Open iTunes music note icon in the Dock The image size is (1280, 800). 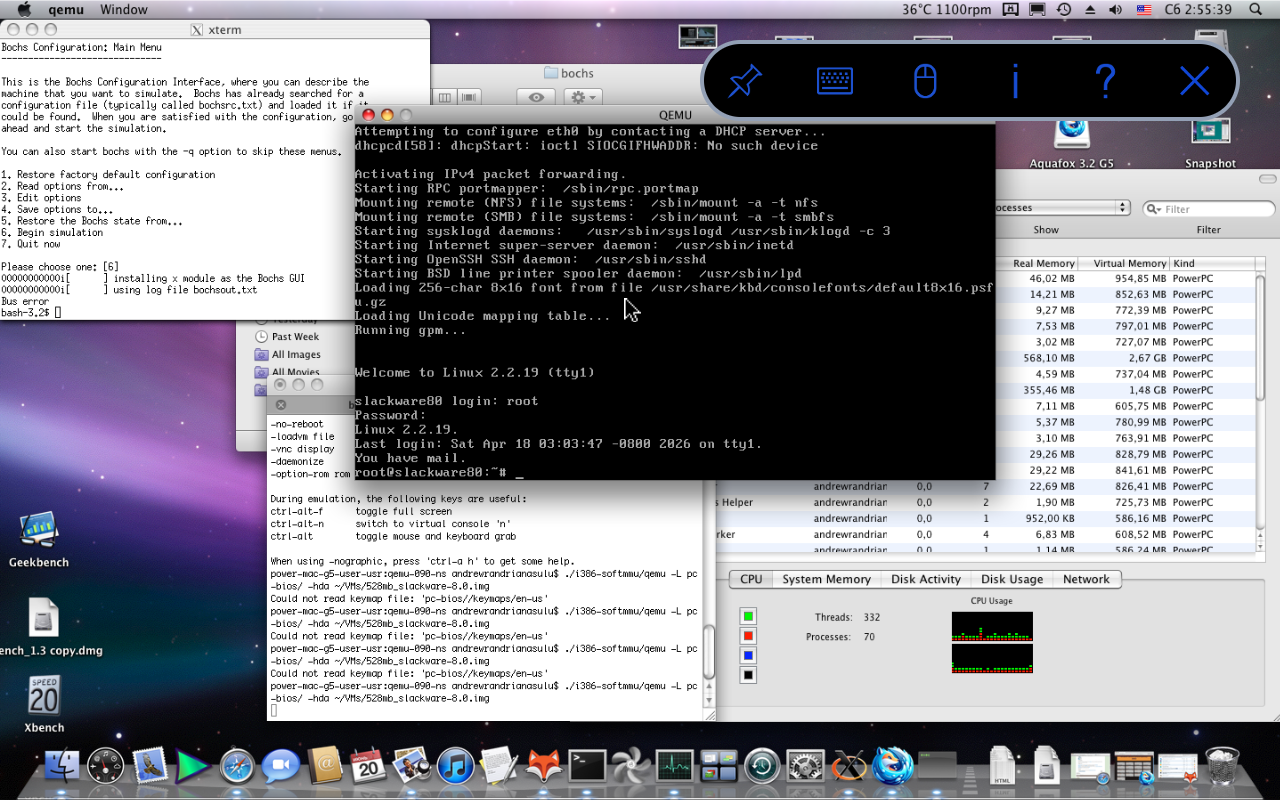[456, 766]
